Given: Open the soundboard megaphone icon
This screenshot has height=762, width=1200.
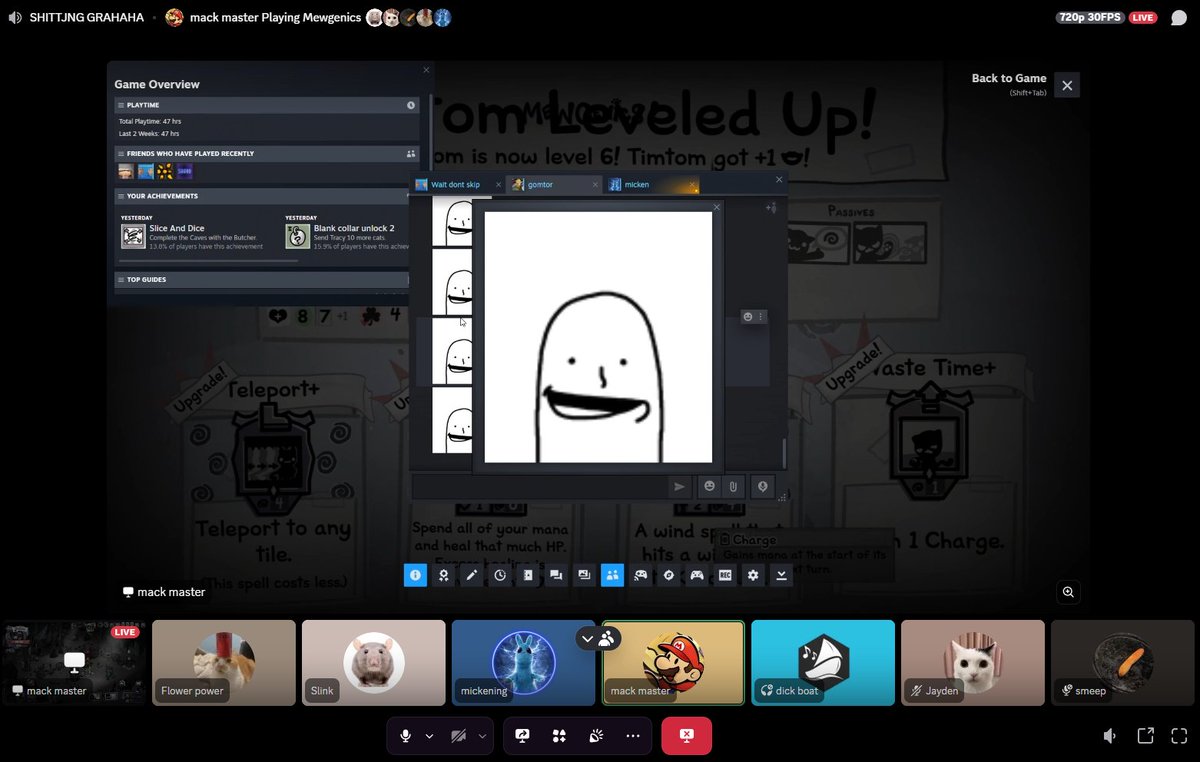Looking at the screenshot, I should pyautogui.click(x=596, y=735).
